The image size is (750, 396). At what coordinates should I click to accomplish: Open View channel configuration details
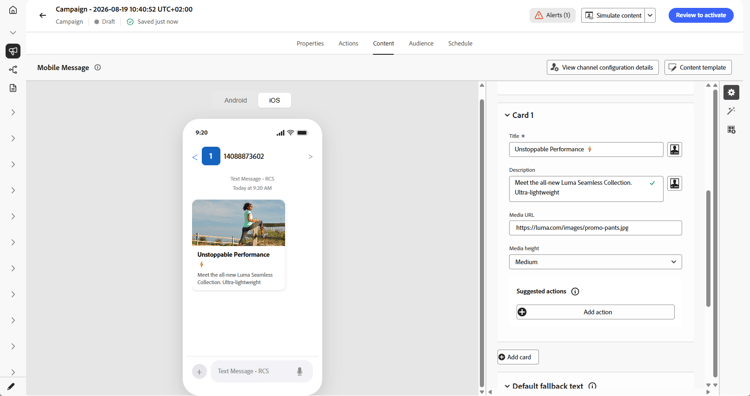tap(602, 67)
